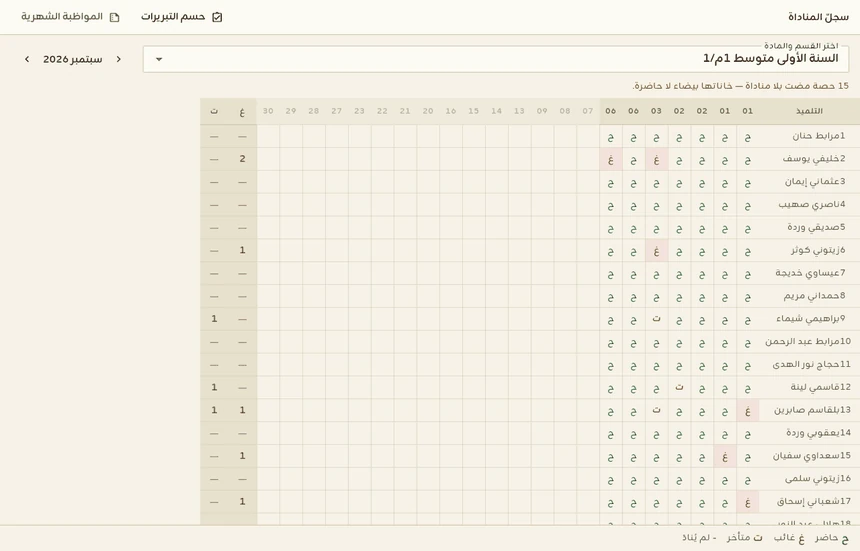Switch to حسم التبريرات tab
This screenshot has height=551, width=860.
click(x=182, y=17)
